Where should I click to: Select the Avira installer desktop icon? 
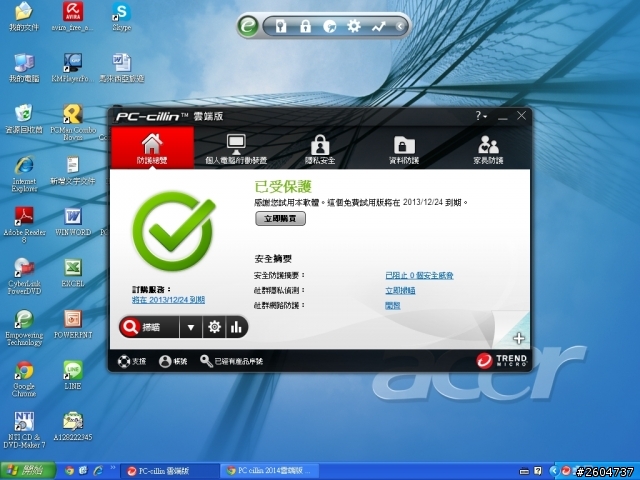point(73,17)
